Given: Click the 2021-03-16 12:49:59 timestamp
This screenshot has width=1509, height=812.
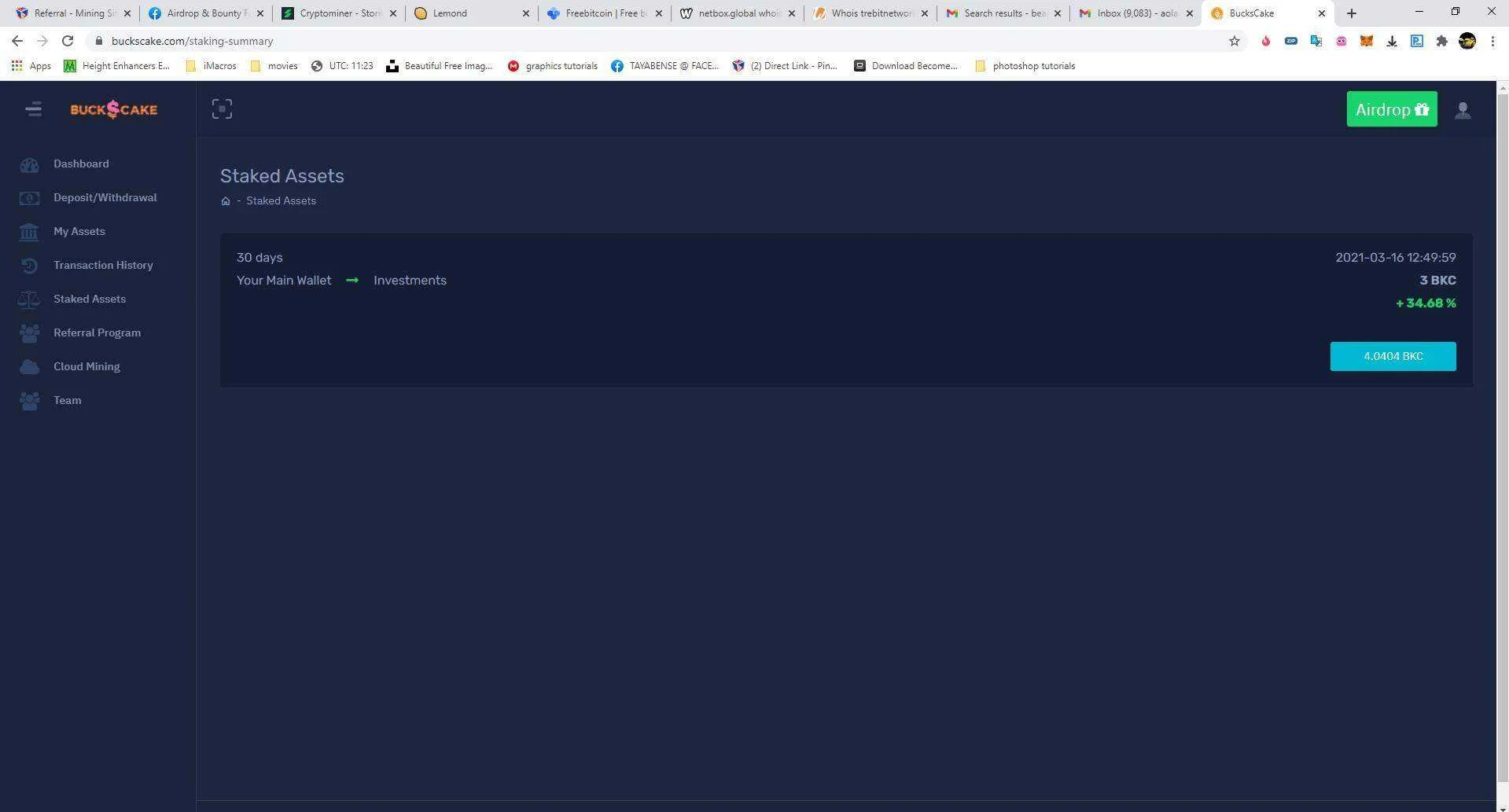Looking at the screenshot, I should point(1396,257).
